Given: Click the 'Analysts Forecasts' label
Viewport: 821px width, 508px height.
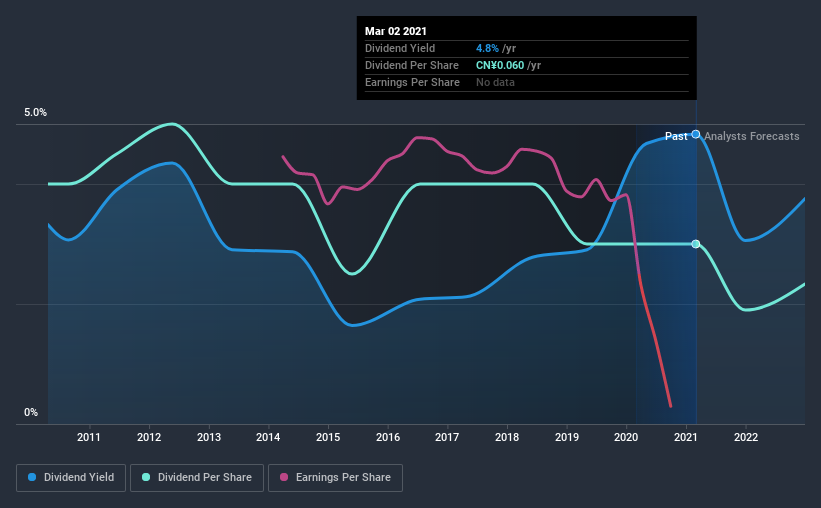Looking at the screenshot, I should (x=751, y=136).
